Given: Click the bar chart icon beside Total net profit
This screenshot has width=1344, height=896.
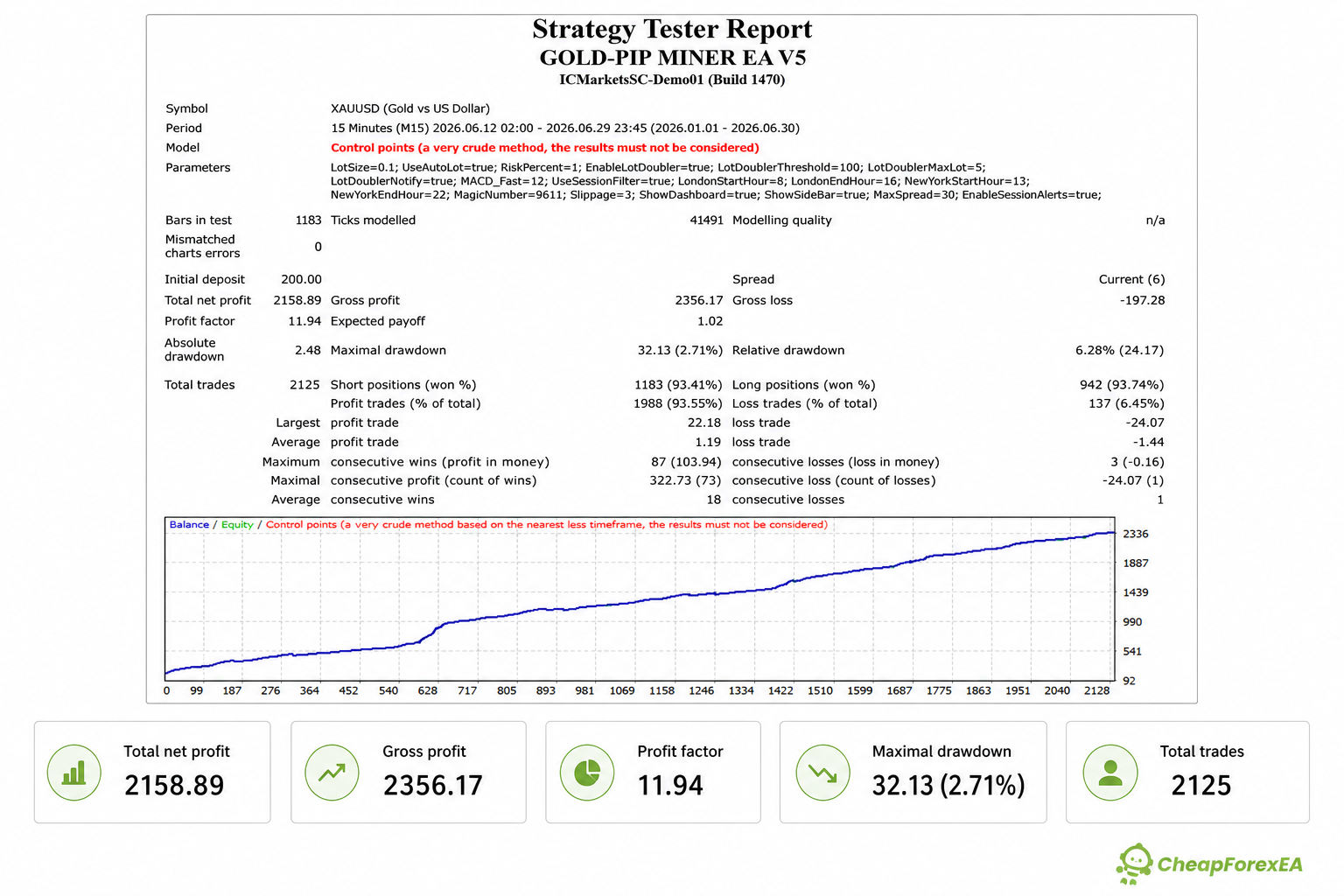Looking at the screenshot, I should point(73,773).
